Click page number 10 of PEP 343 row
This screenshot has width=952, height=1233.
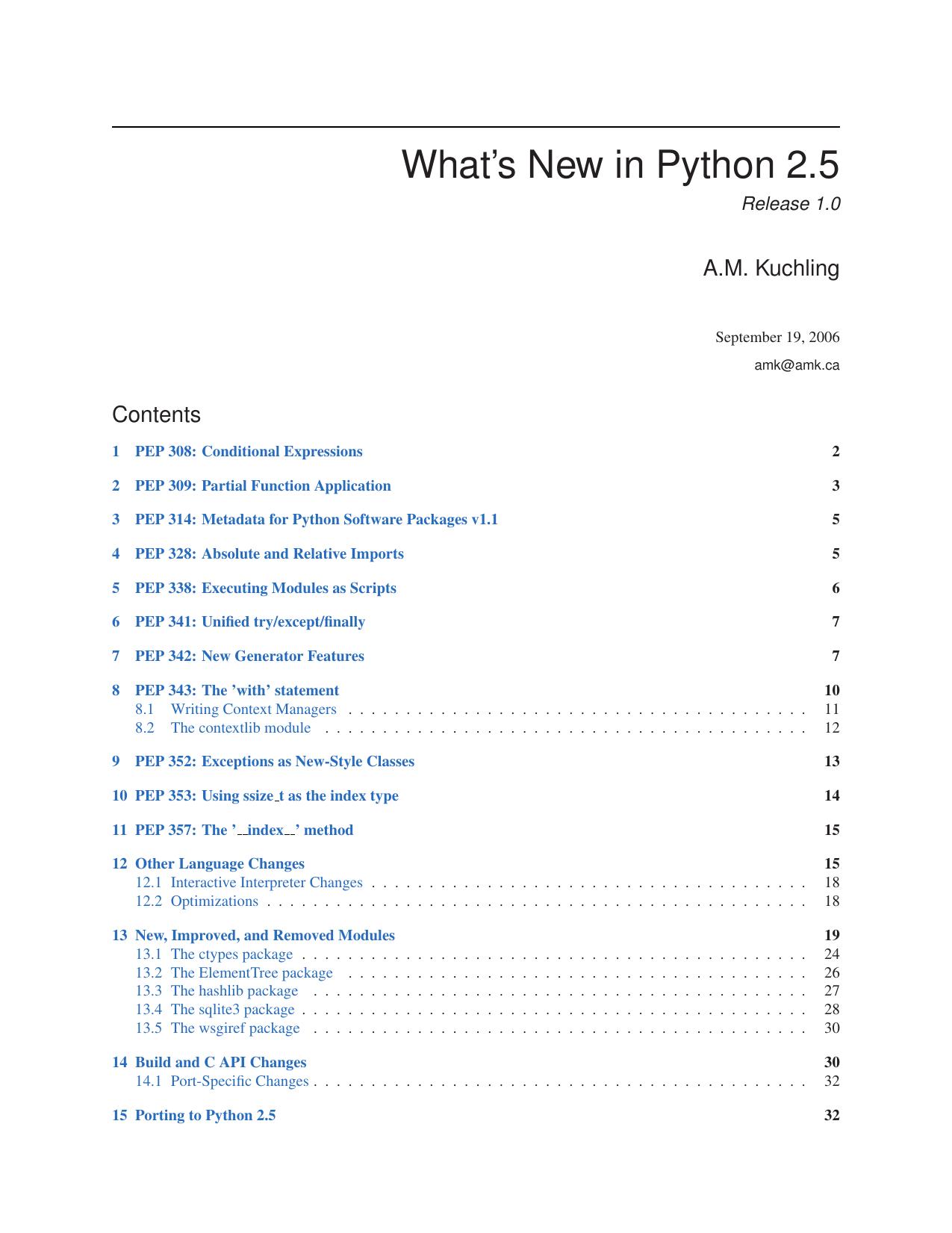832,691
